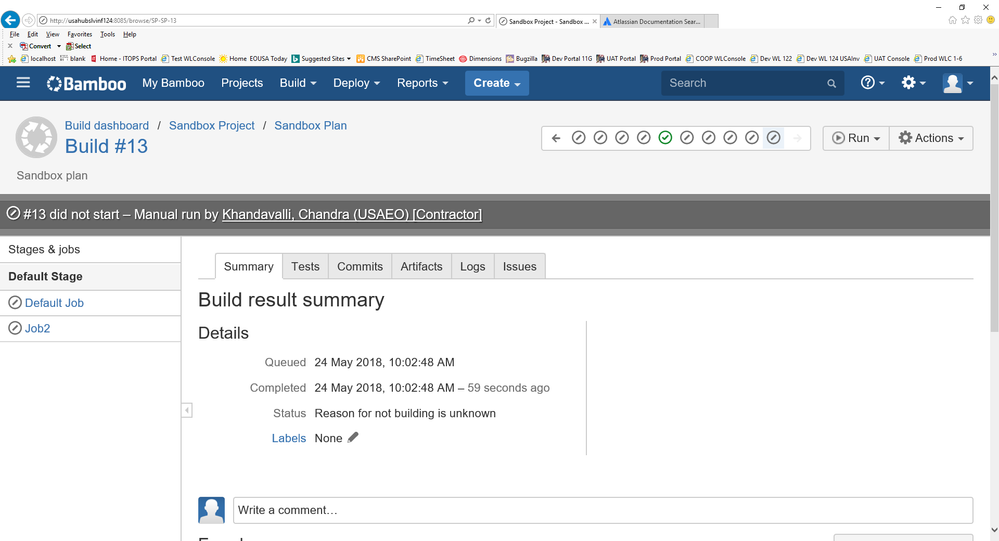The width and height of the screenshot is (999, 541).
Task: Go to previous builds with left arrow
Action: point(556,138)
